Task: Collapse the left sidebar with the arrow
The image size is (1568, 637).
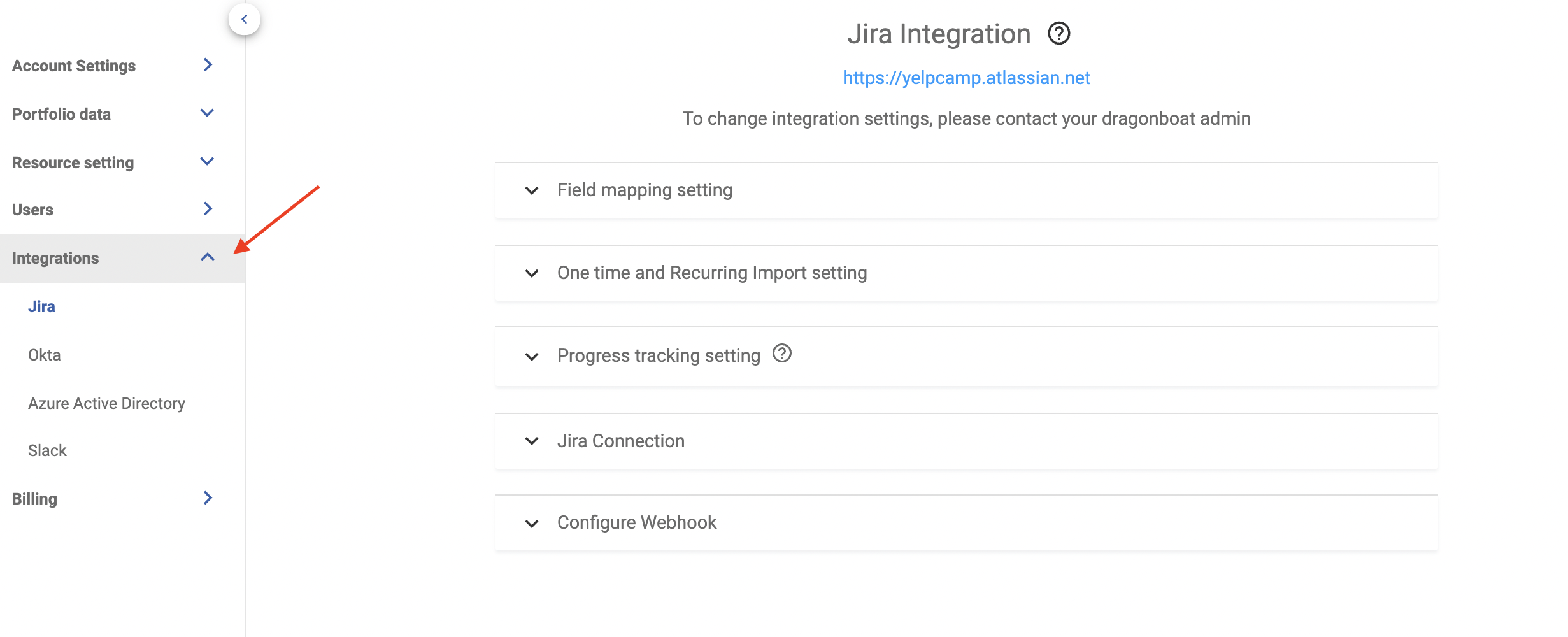Action: [245, 18]
